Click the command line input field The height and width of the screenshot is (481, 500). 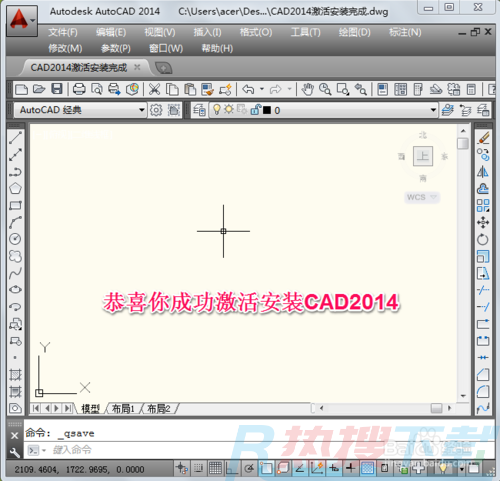click(258, 450)
